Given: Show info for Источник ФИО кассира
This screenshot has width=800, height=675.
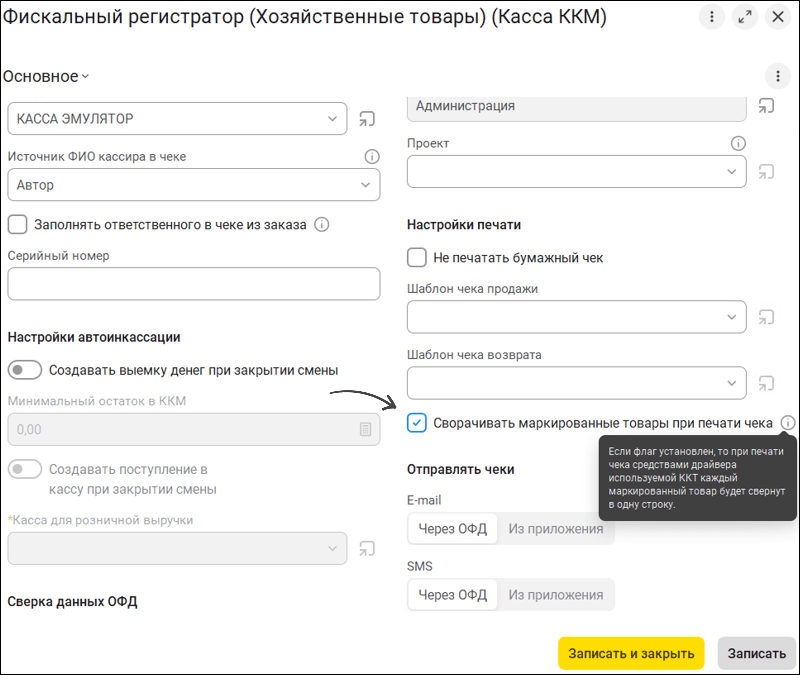Looking at the screenshot, I should click(x=372, y=157).
